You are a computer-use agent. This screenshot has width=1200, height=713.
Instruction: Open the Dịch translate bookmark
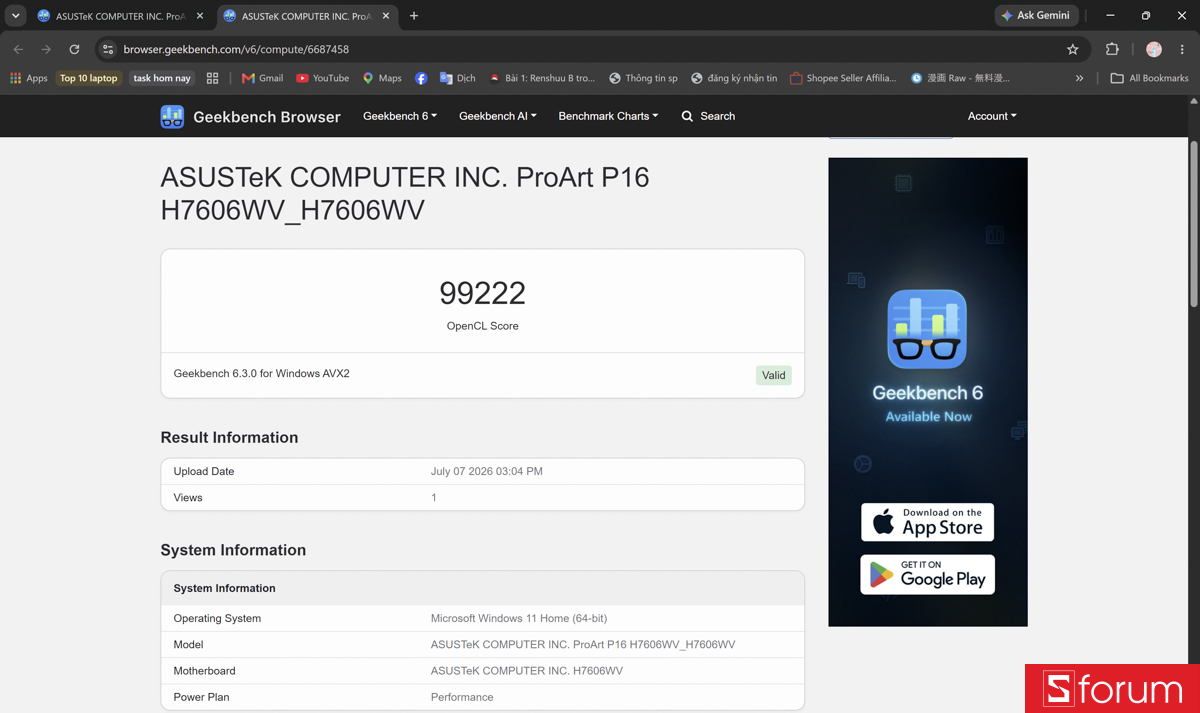[458, 78]
